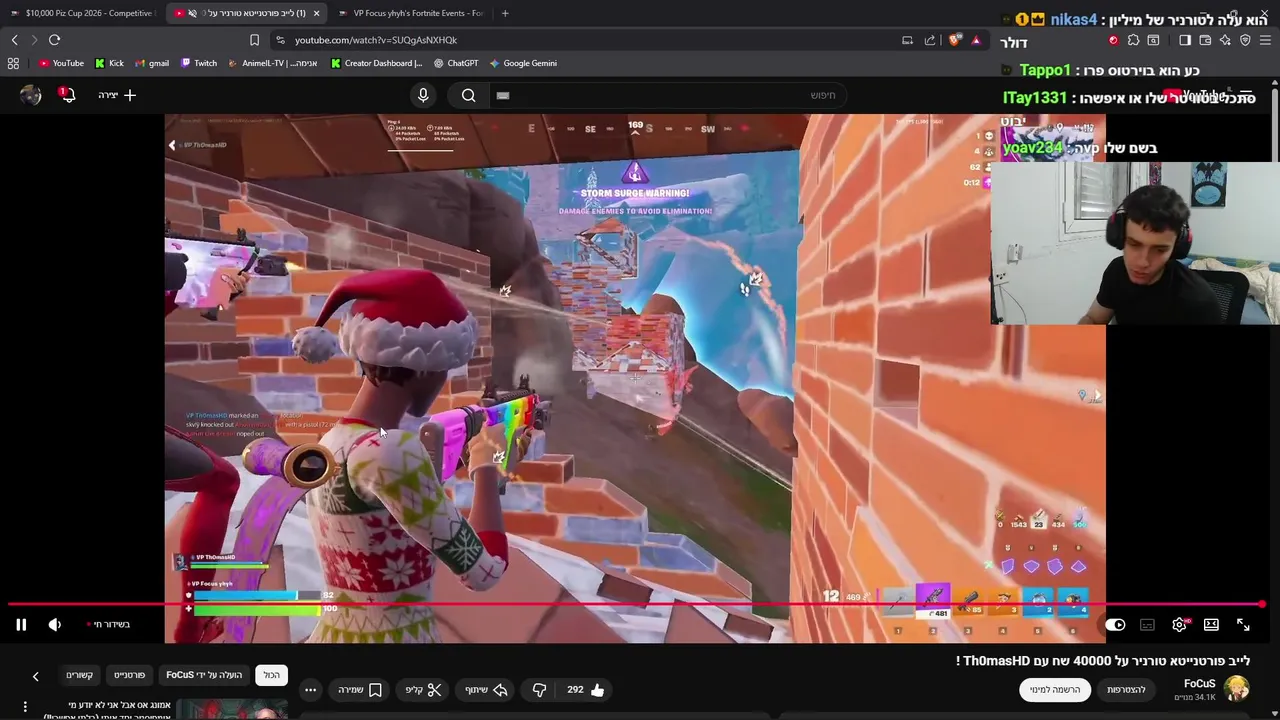The height and width of the screenshot is (720, 1280).
Task: Open the suggested video thumbnail below chips
Action: click(232, 709)
